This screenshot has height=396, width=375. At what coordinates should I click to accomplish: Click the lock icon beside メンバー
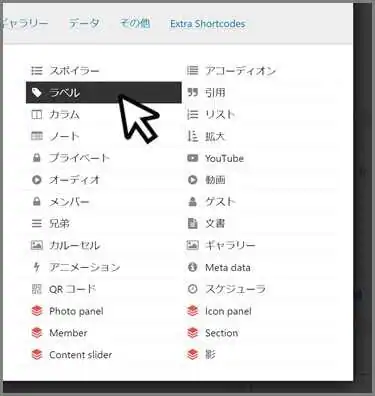click(x=37, y=201)
